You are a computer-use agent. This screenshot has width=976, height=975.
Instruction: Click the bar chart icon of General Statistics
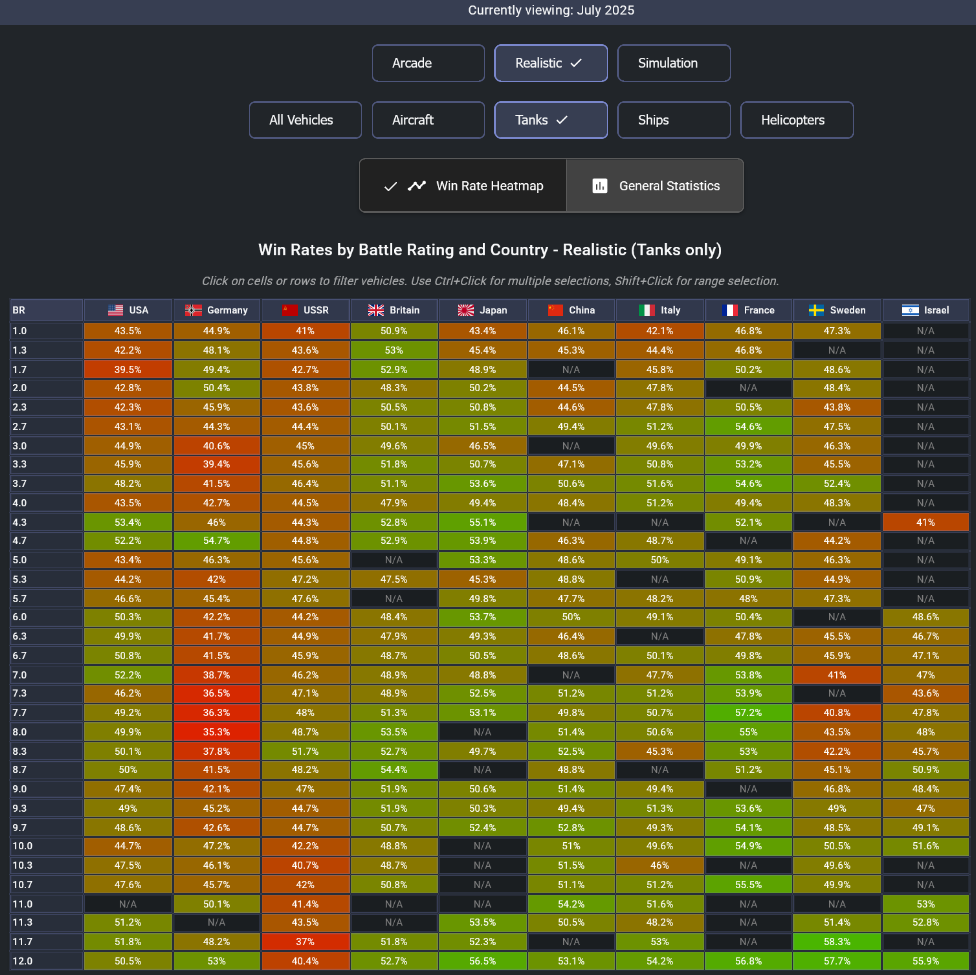click(x=599, y=186)
